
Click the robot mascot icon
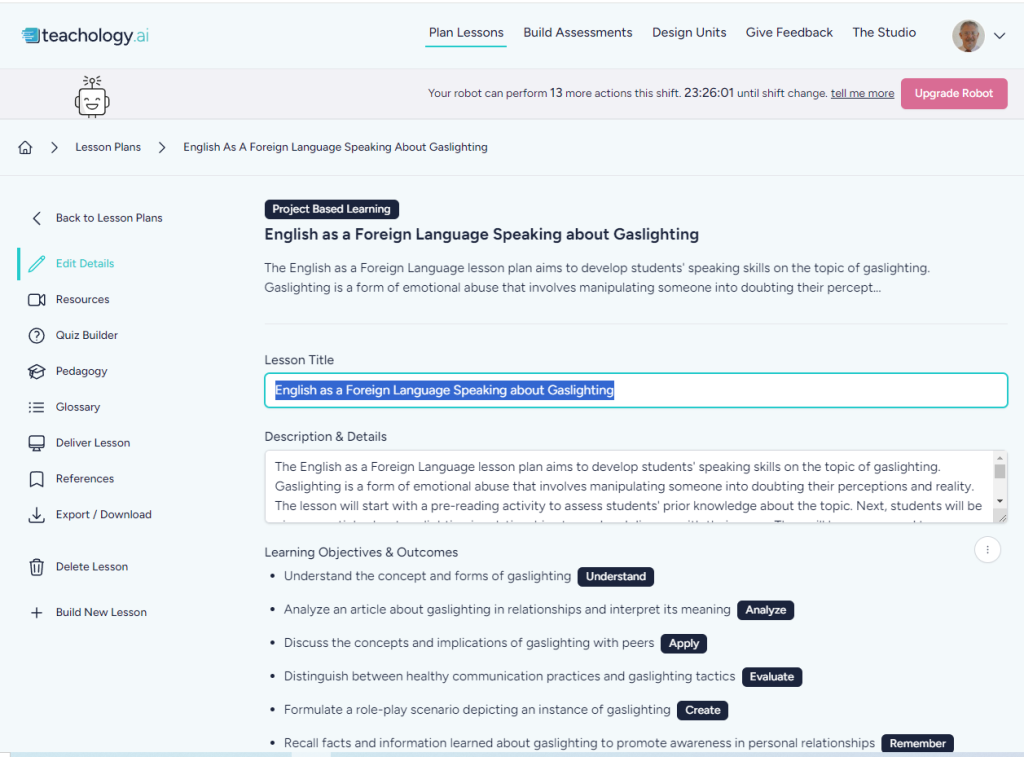(92, 96)
